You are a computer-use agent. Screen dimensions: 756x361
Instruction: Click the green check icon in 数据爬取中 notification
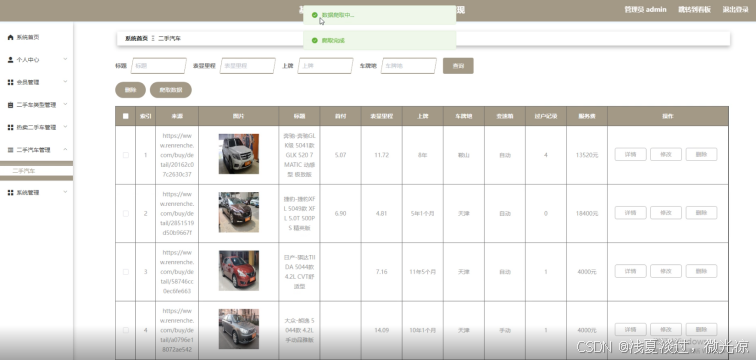(315, 15)
